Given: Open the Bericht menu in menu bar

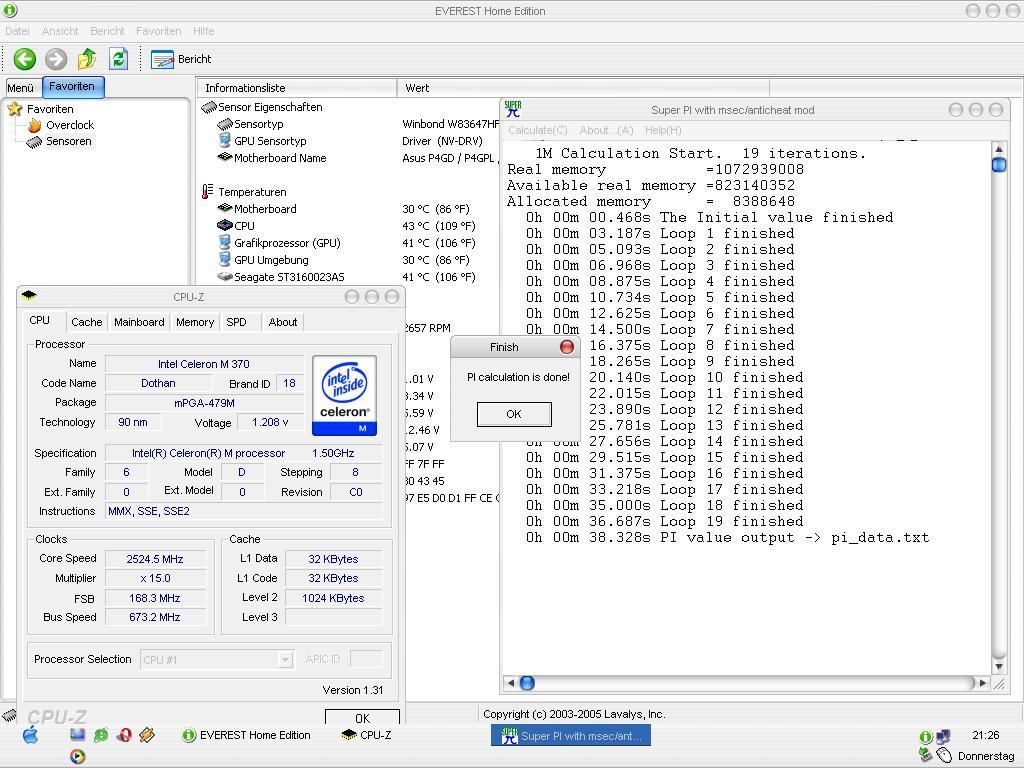Looking at the screenshot, I should coord(107,31).
